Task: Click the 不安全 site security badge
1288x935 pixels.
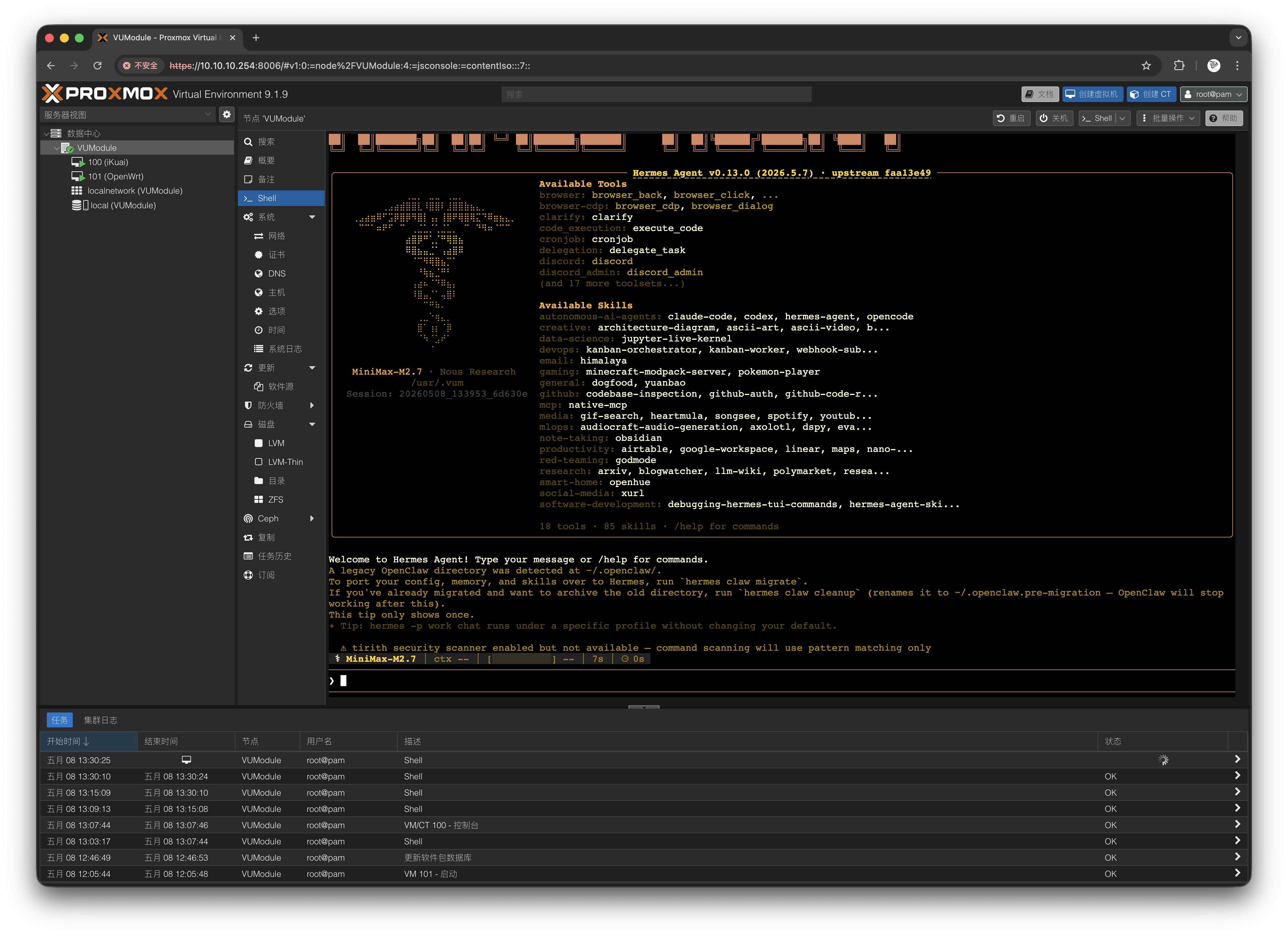Action: [x=140, y=66]
